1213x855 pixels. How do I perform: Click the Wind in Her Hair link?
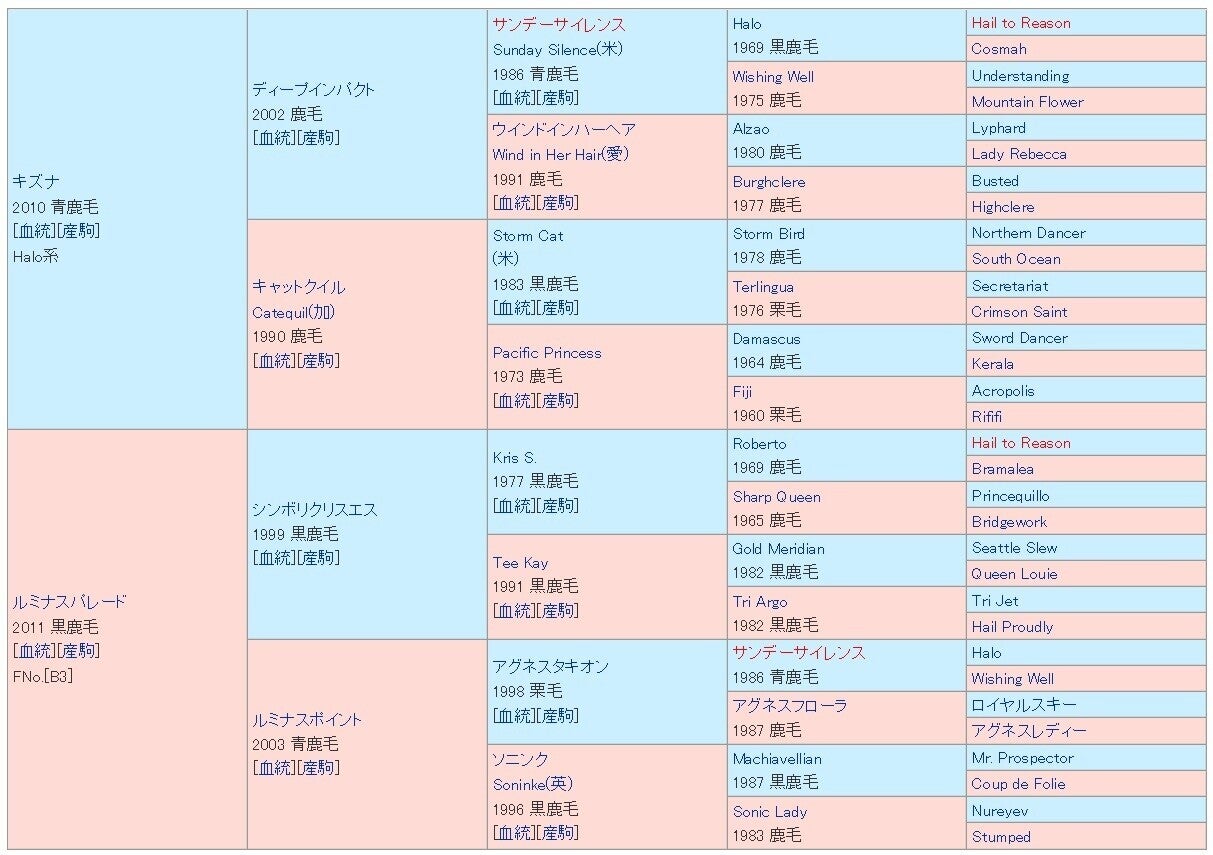click(x=559, y=155)
